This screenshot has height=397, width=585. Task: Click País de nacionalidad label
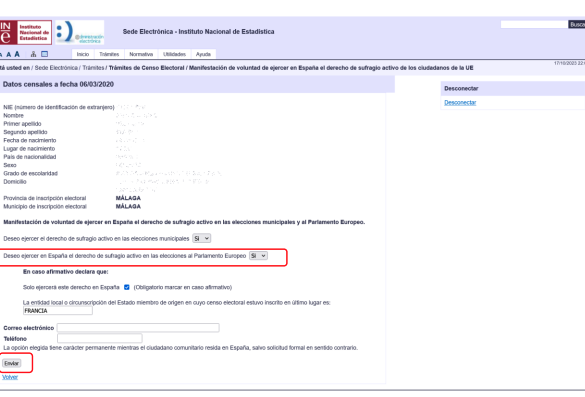pyautogui.click(x=30, y=157)
